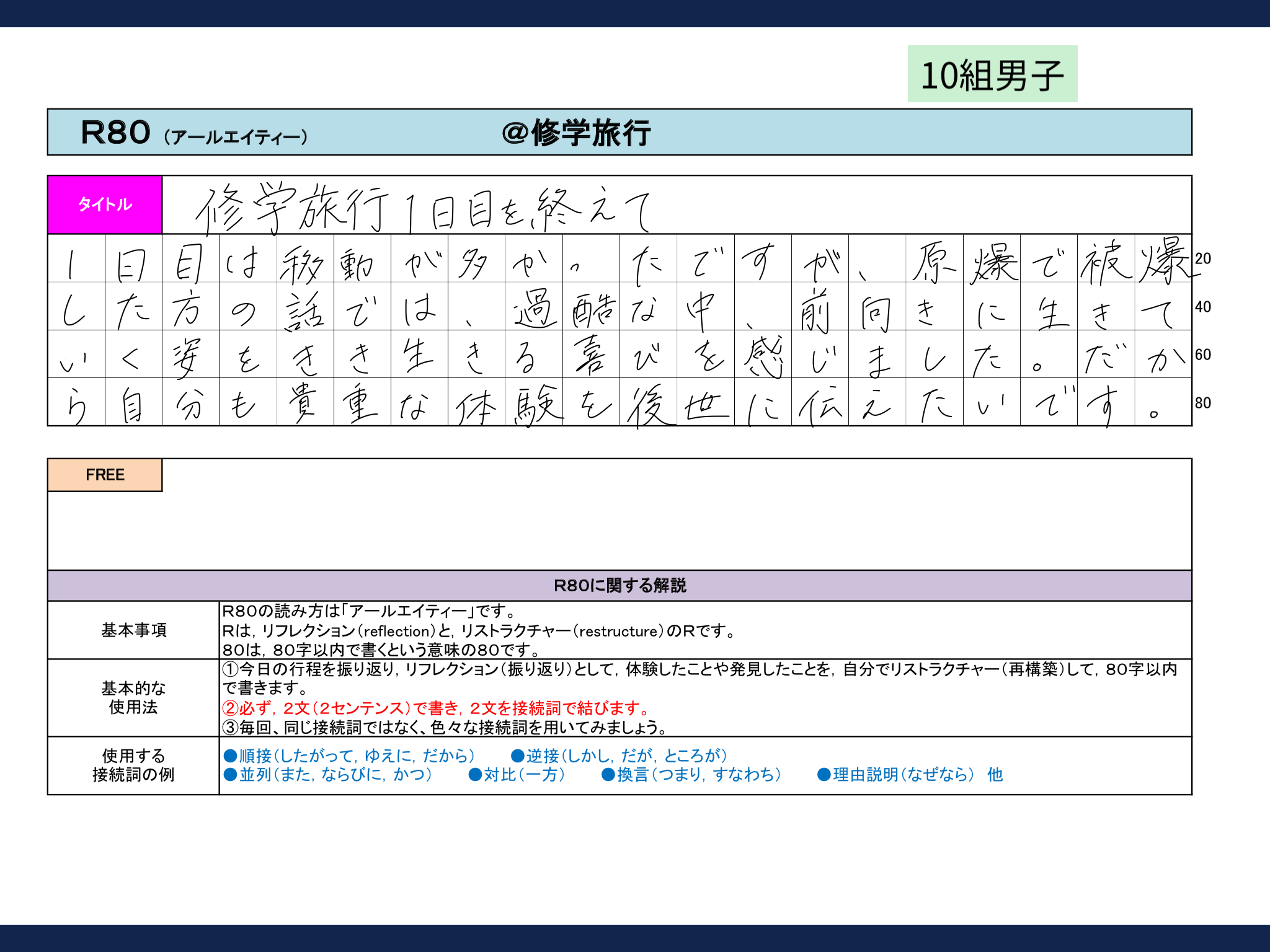Click the blue 換言 conjunction example
Screen dimensions: 1270x952
[691, 775]
